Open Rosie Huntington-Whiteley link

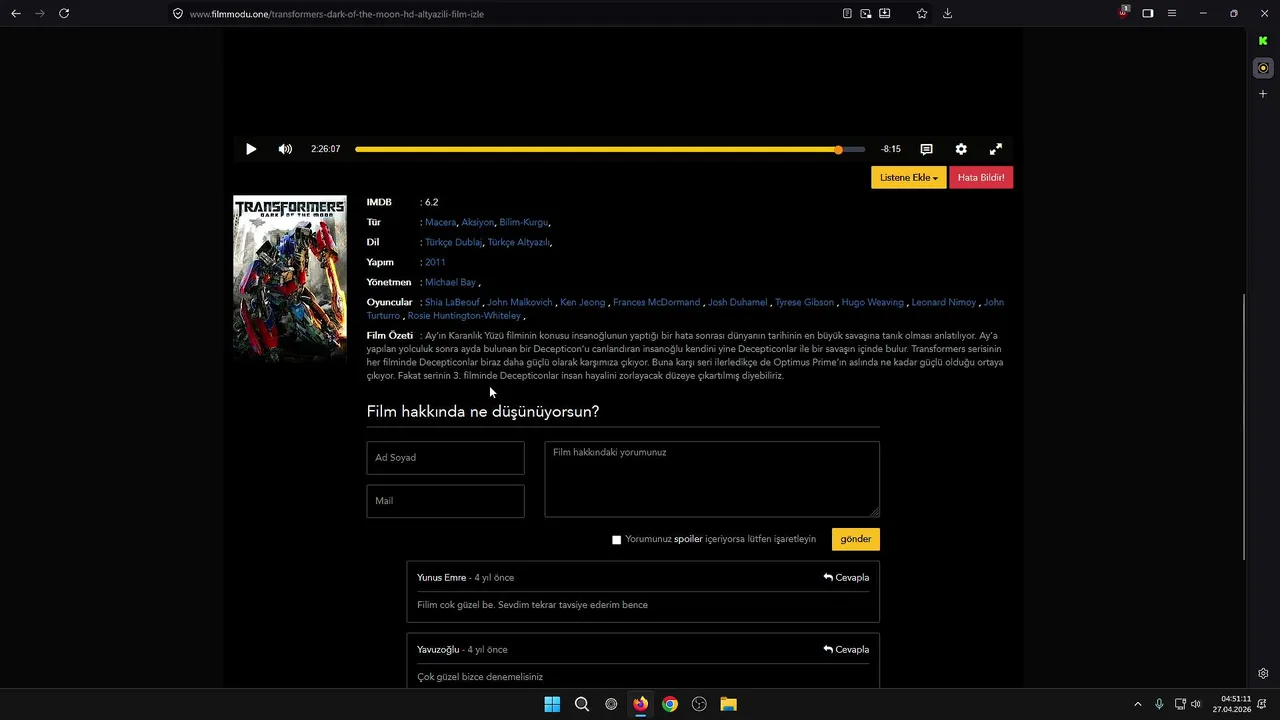point(464,316)
